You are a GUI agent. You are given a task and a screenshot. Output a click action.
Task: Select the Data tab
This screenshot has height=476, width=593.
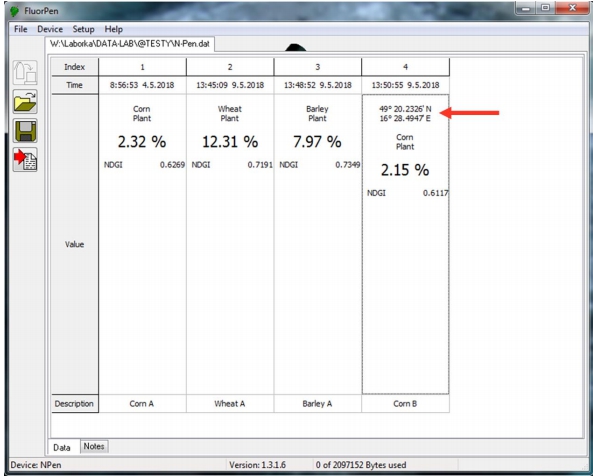[x=62, y=447]
